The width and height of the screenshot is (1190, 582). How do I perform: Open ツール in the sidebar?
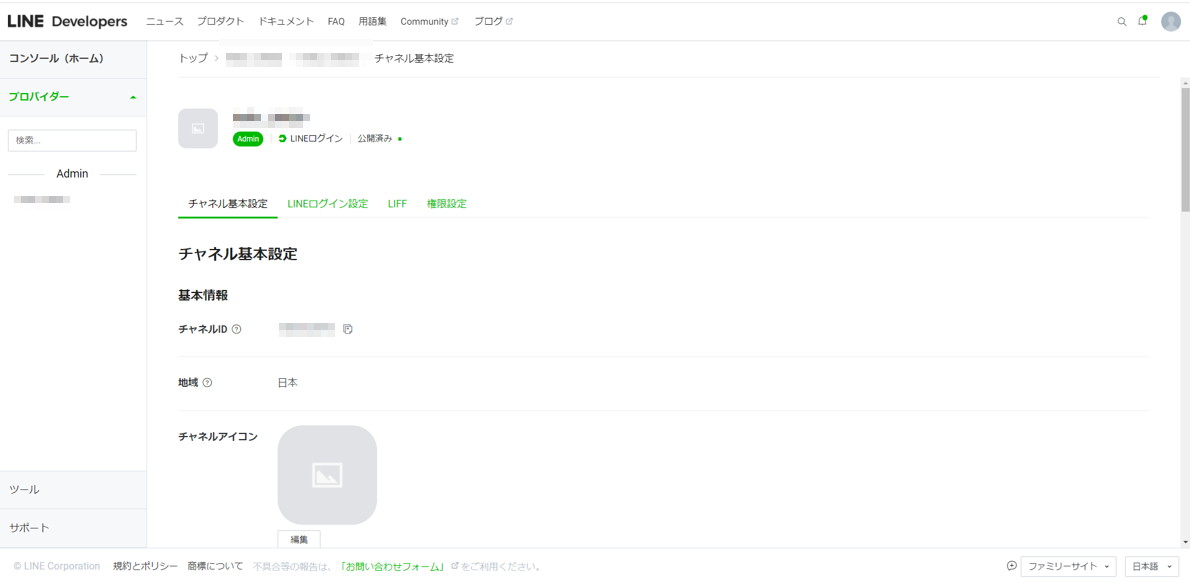coord(73,489)
